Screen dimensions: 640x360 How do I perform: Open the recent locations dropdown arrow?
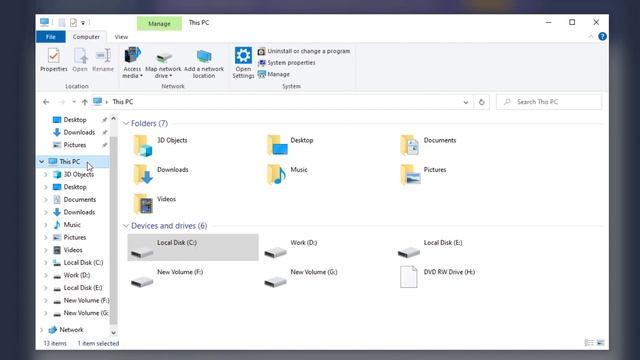[x=74, y=102]
